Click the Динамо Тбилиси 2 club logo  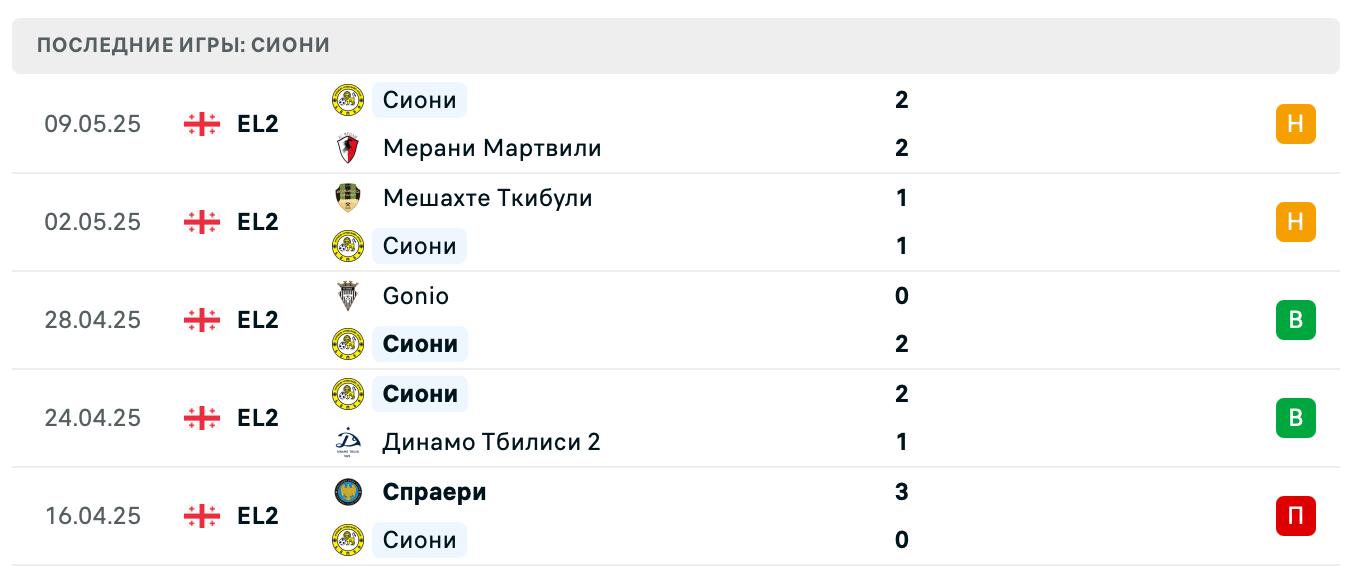pos(349,442)
